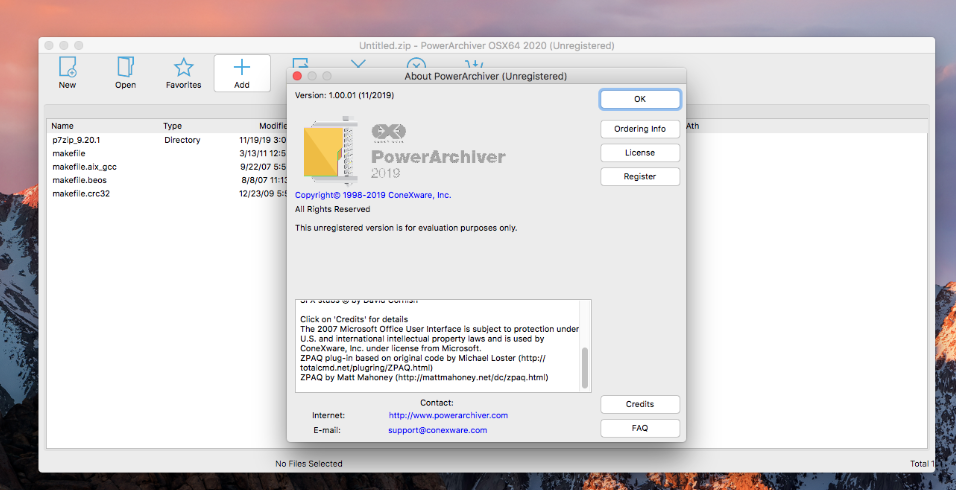This screenshot has width=956, height=490.
Task: View the License button
Action: [x=640, y=153]
